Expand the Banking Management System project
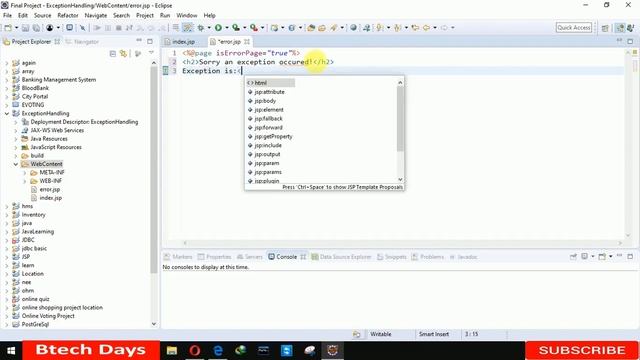 (x=7, y=80)
